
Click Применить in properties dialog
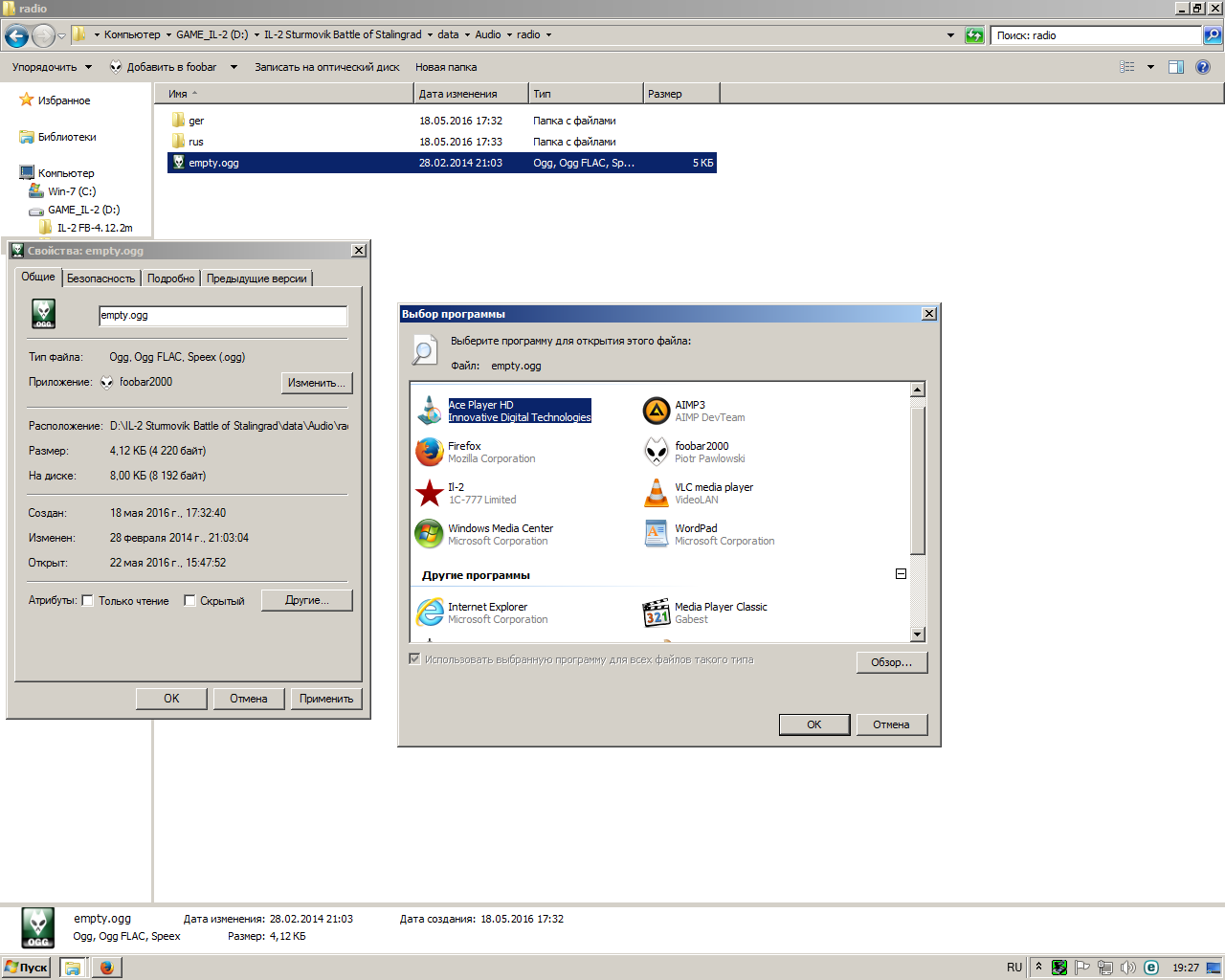[326, 699]
